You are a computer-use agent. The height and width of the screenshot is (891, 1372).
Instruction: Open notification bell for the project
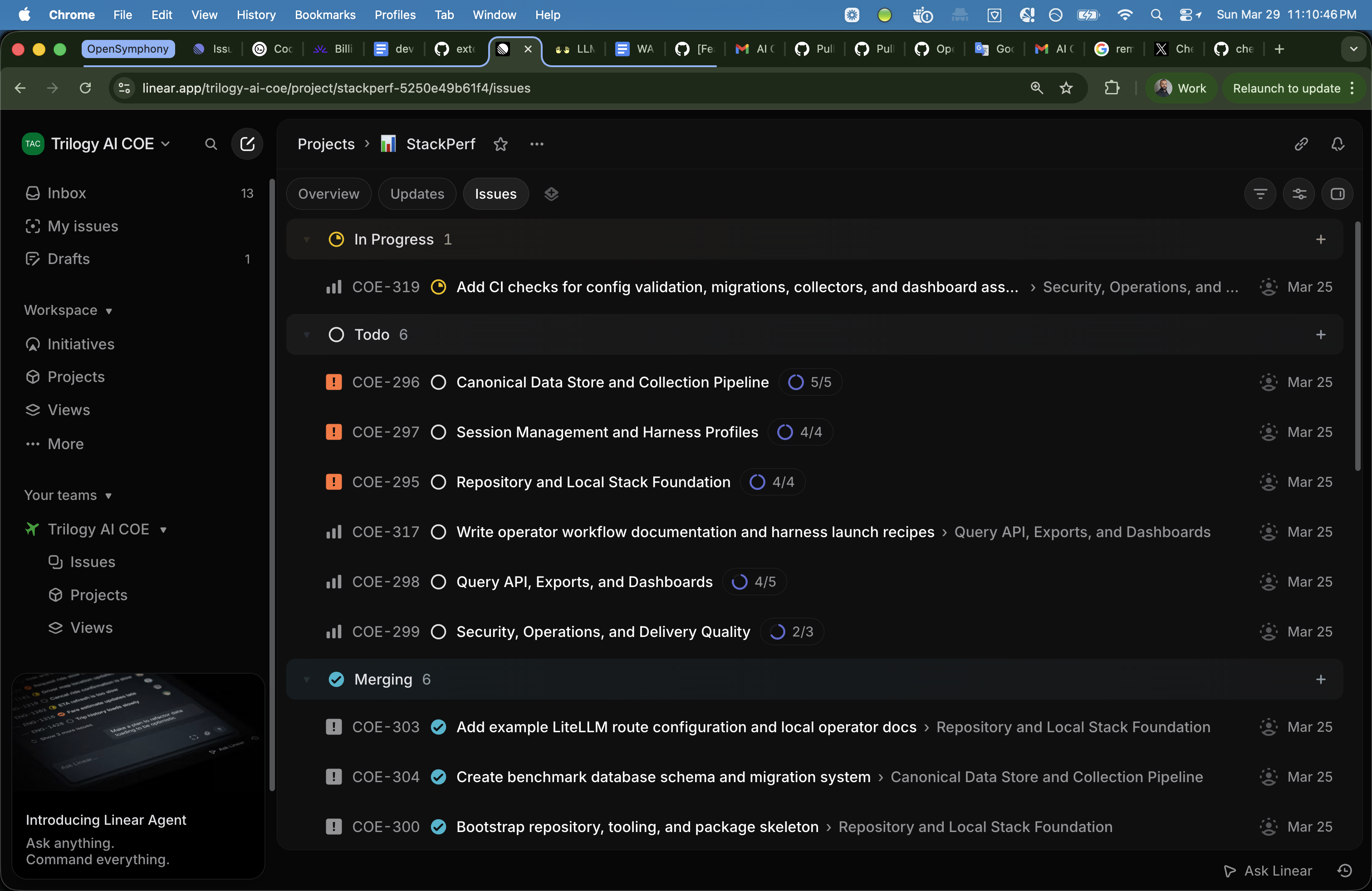click(1338, 144)
